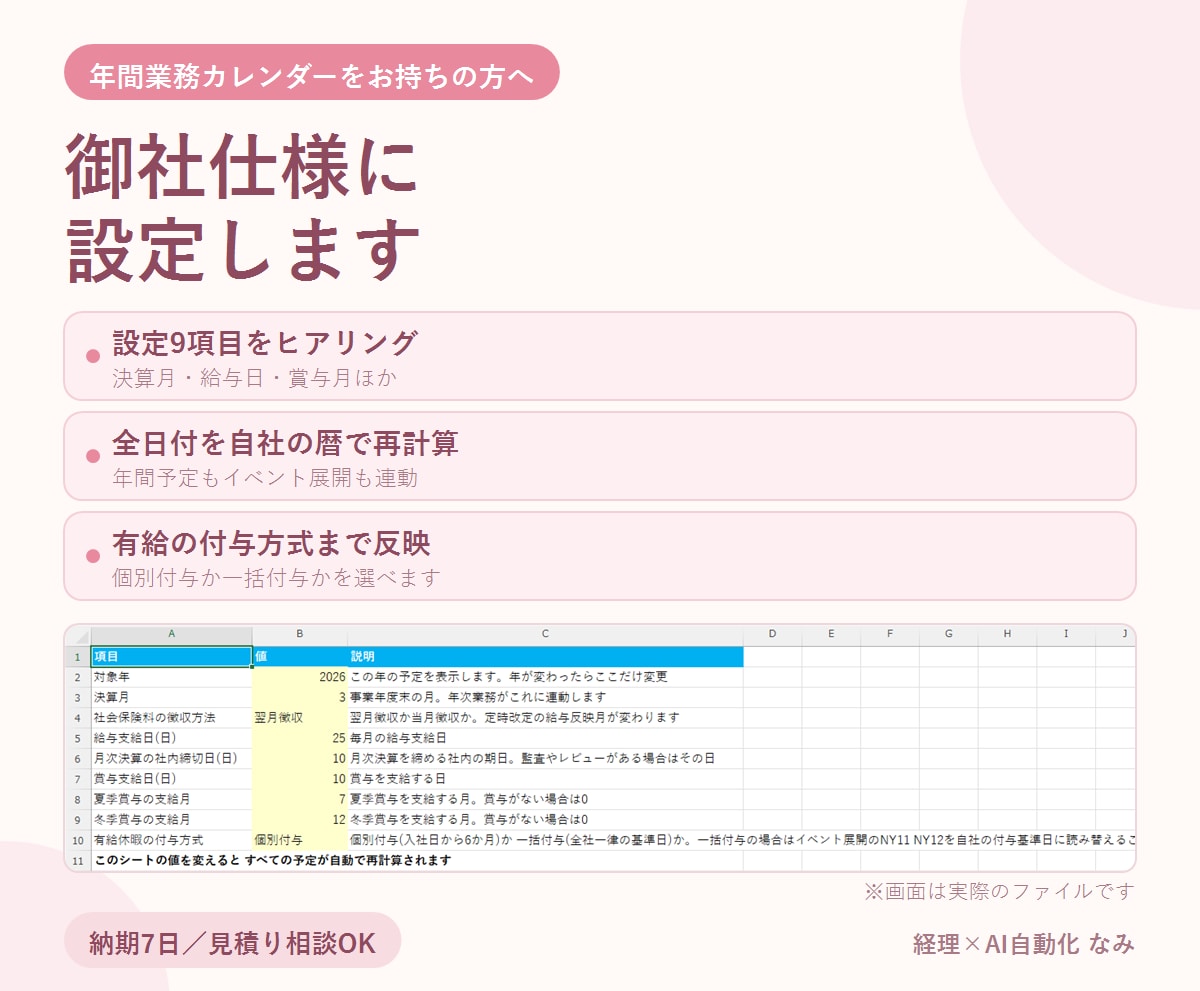Select the value 3 for 決算月
This screenshot has height=991, width=1200.
coord(300,698)
